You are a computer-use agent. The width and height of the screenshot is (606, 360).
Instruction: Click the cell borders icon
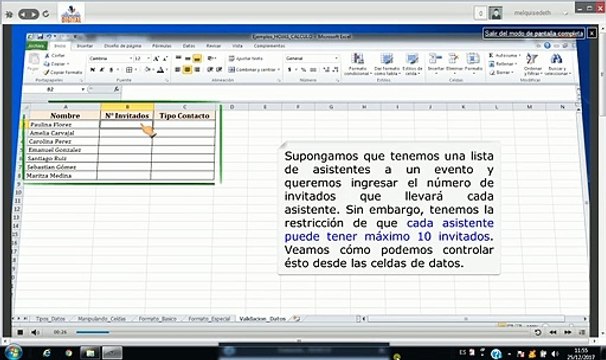pyautogui.click(x=129, y=70)
